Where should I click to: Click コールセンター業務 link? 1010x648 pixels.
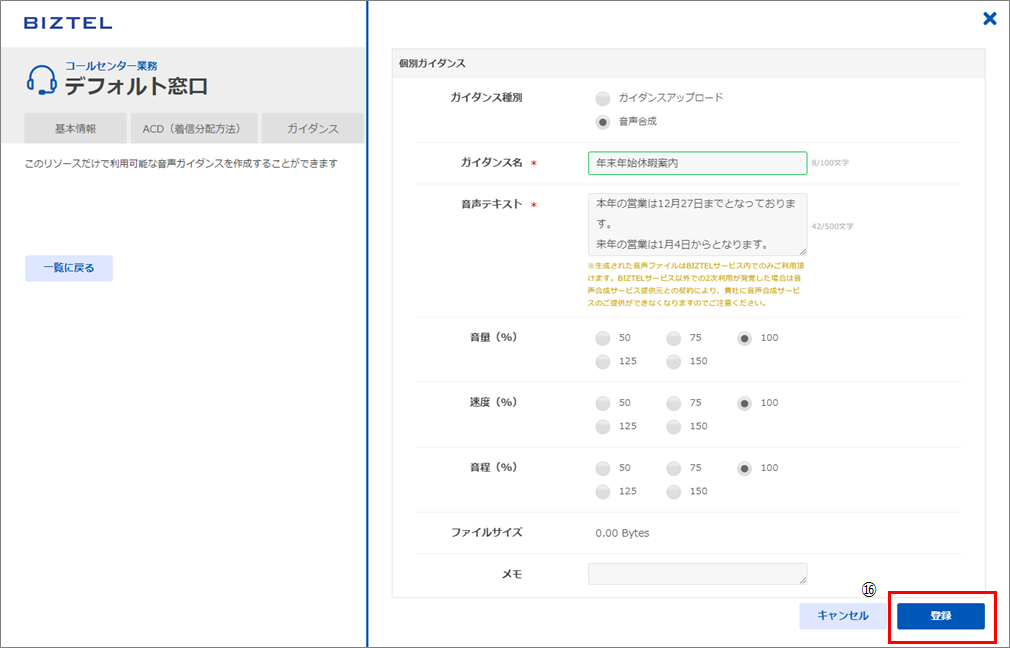111,66
